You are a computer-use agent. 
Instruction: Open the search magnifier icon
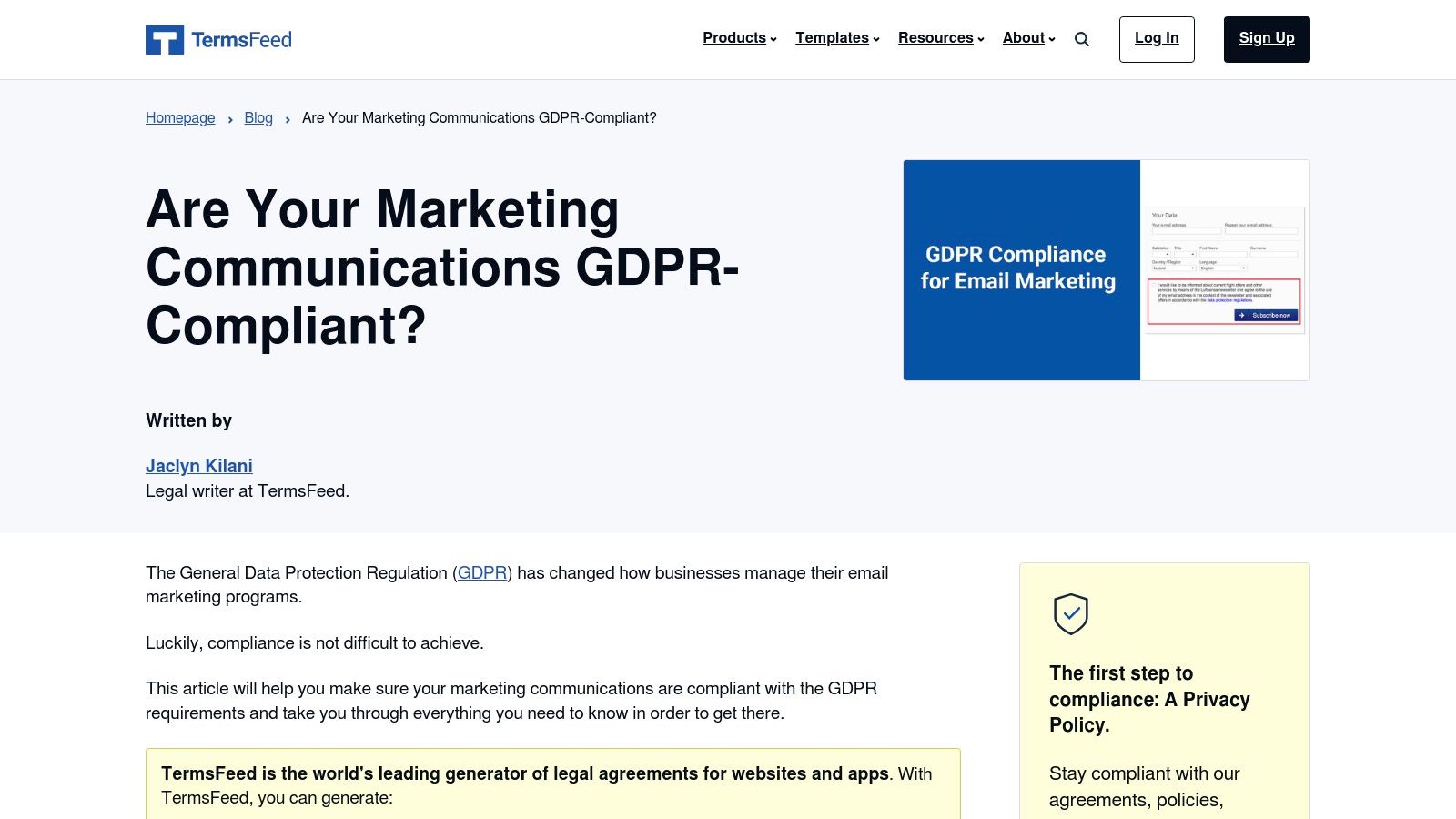point(1081,39)
